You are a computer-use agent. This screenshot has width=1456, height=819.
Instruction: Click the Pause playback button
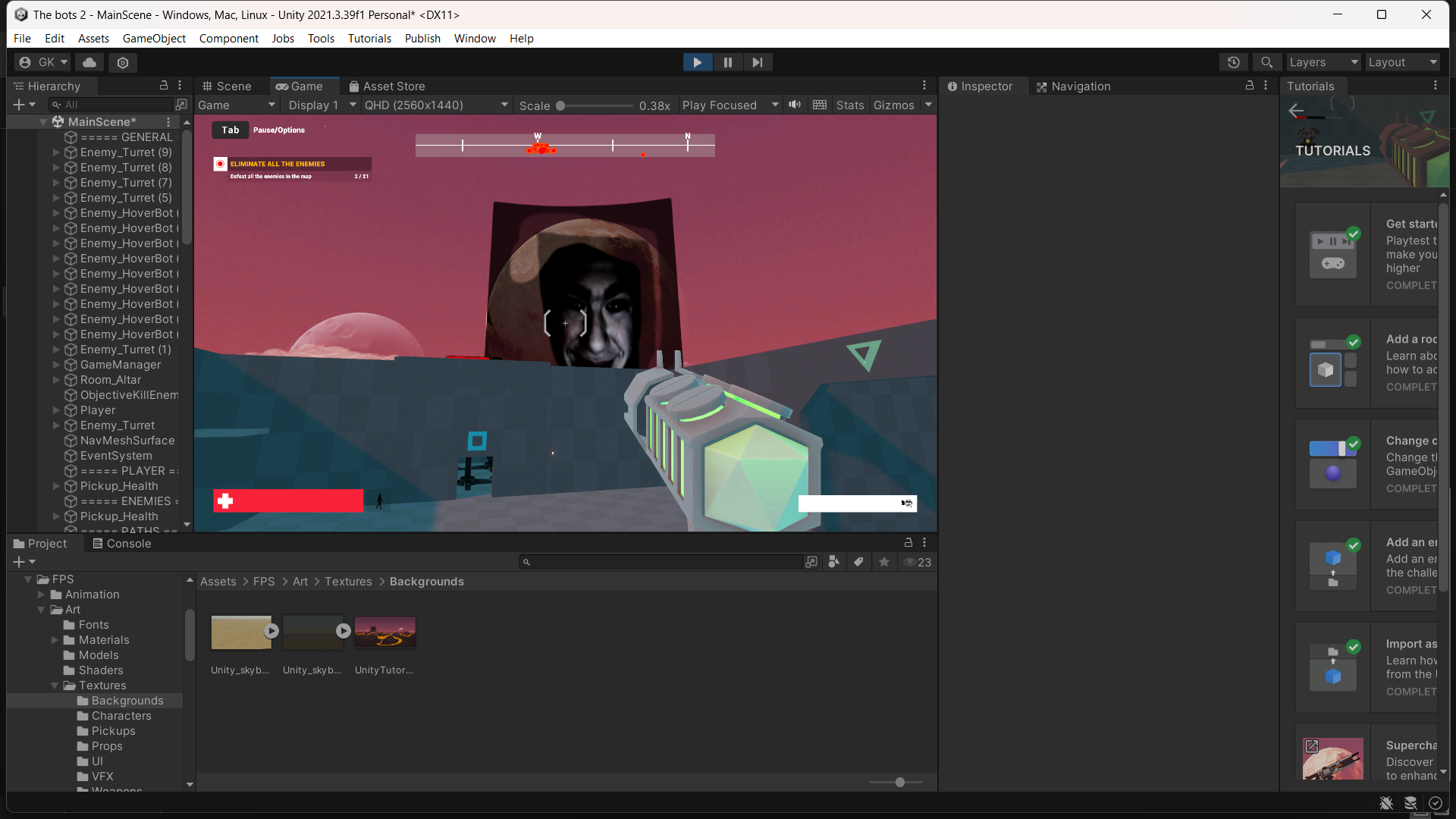tap(727, 62)
